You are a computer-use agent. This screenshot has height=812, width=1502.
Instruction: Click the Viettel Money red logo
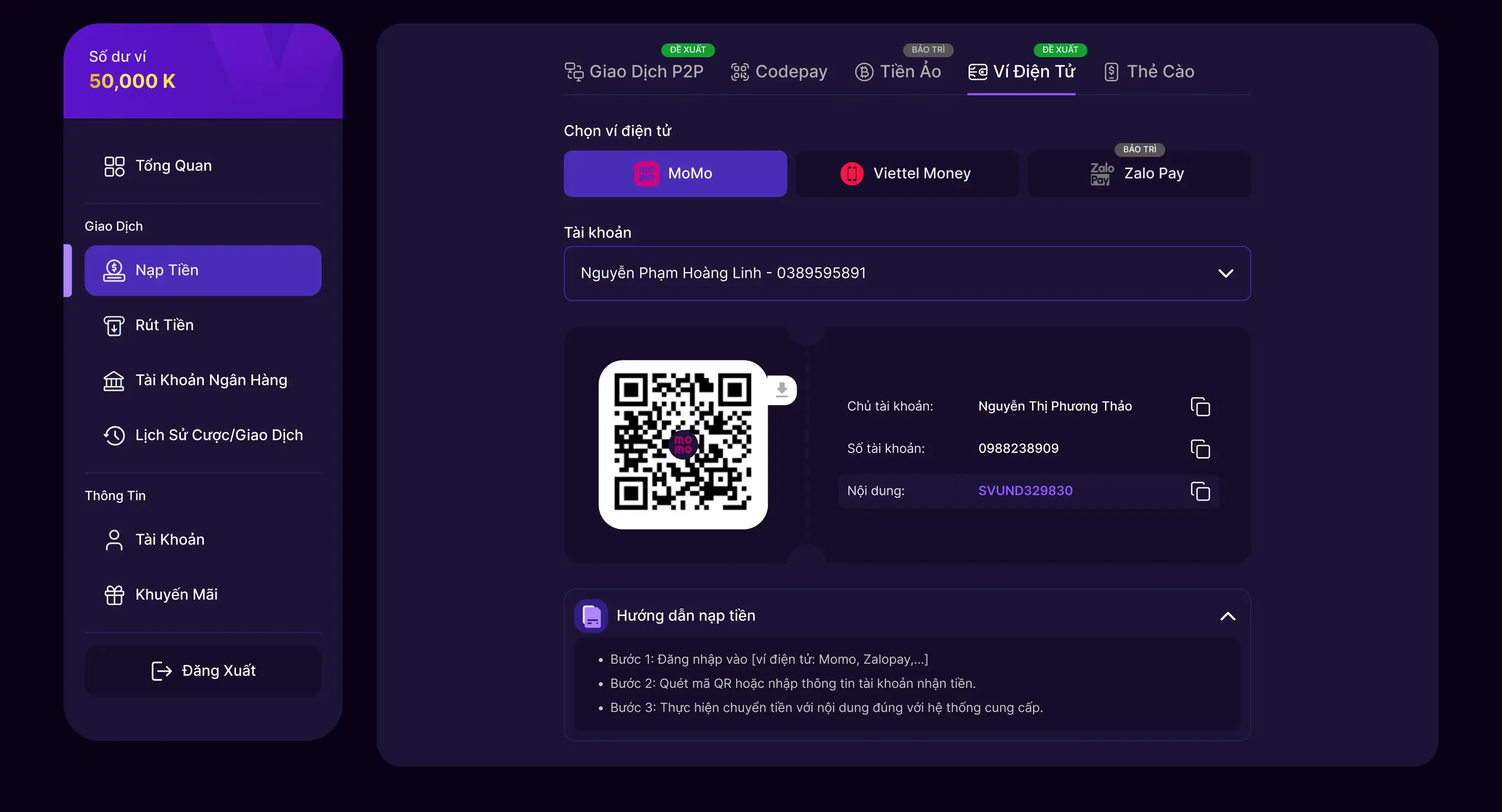pyautogui.click(x=852, y=174)
